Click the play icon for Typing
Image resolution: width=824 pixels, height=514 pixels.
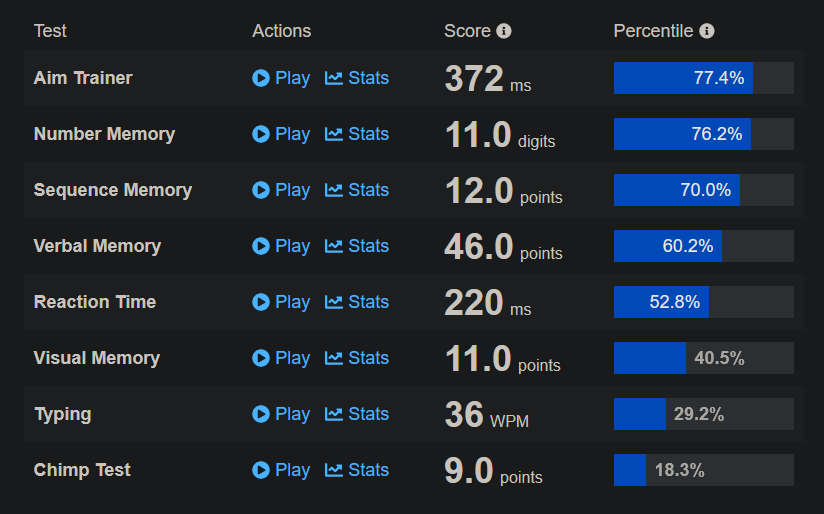point(261,414)
